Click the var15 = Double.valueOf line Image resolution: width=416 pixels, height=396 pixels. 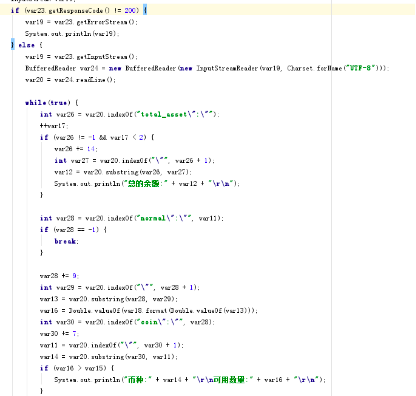click(x=149, y=311)
